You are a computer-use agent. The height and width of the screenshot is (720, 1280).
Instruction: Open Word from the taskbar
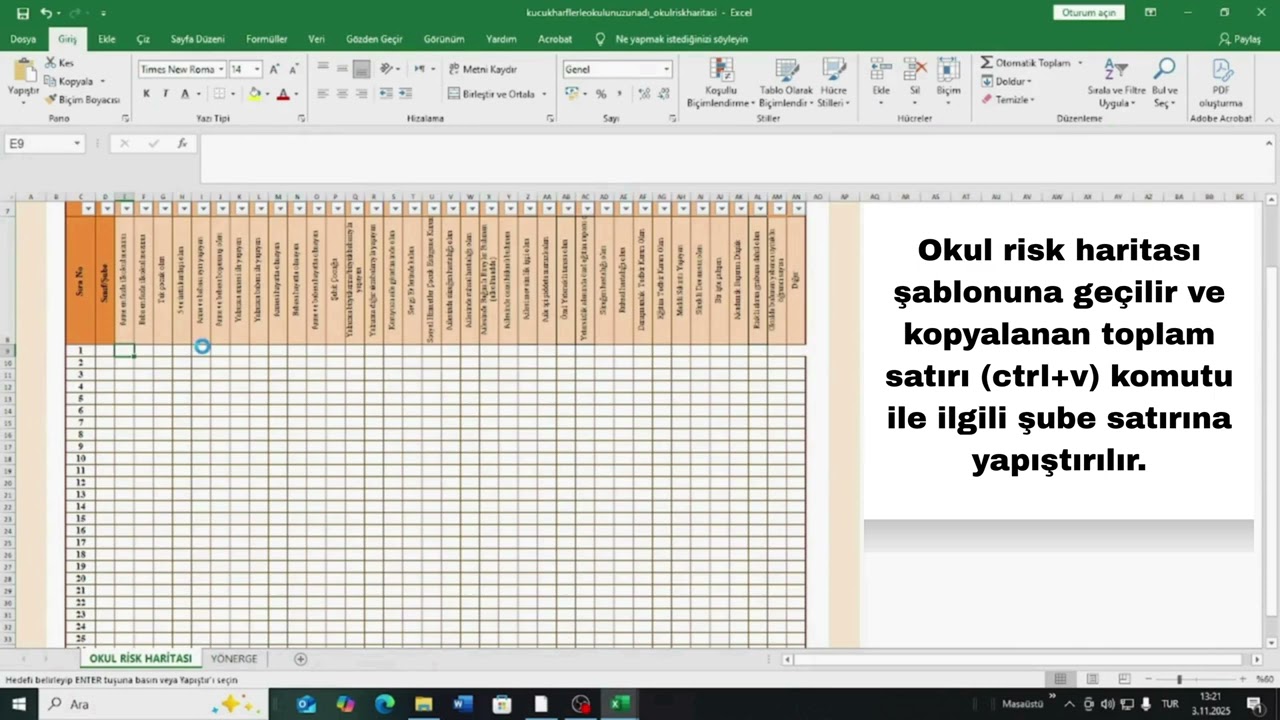(x=462, y=704)
